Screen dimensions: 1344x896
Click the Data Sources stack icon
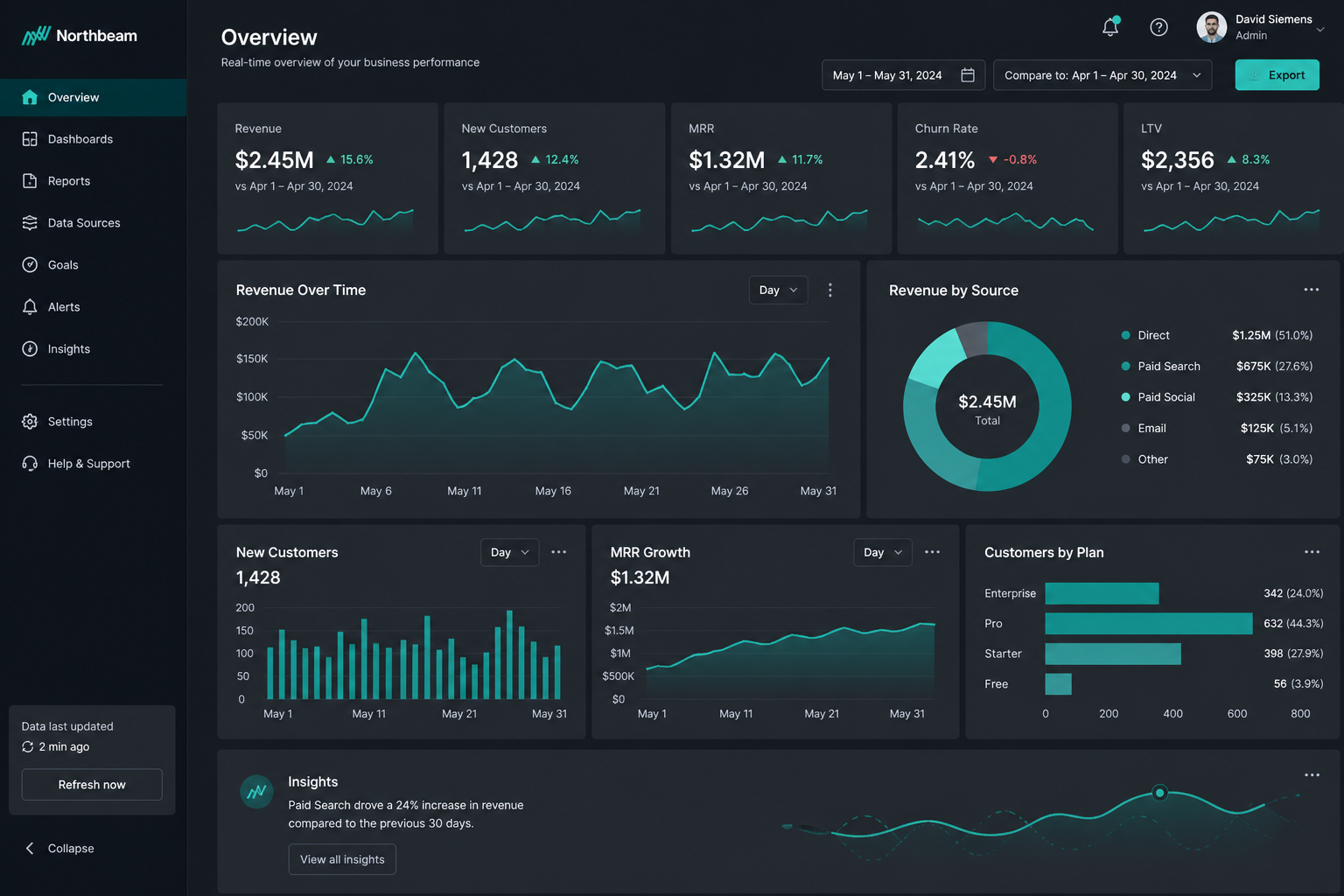point(30,223)
